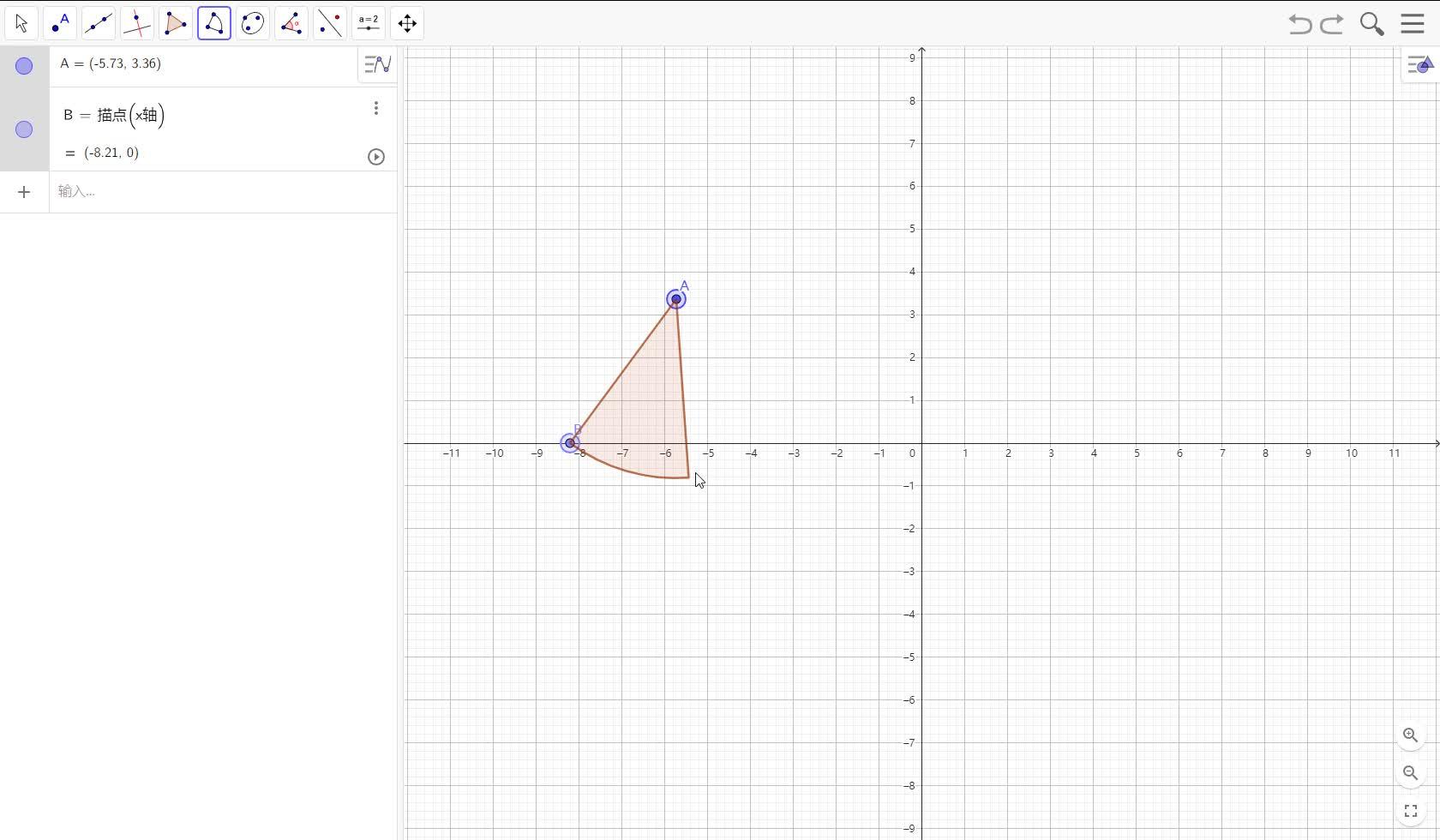Select the Move tool

[x=21, y=23]
